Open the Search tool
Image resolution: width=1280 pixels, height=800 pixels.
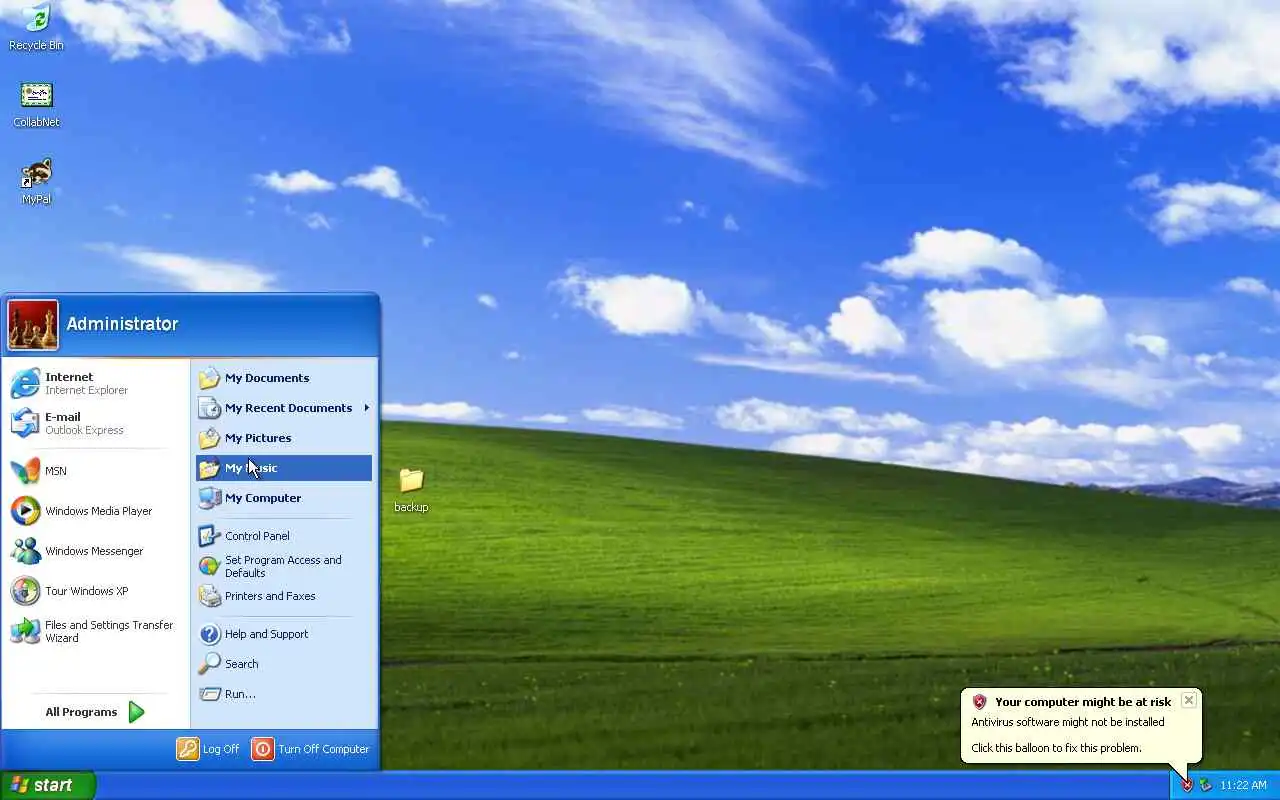tap(284, 664)
